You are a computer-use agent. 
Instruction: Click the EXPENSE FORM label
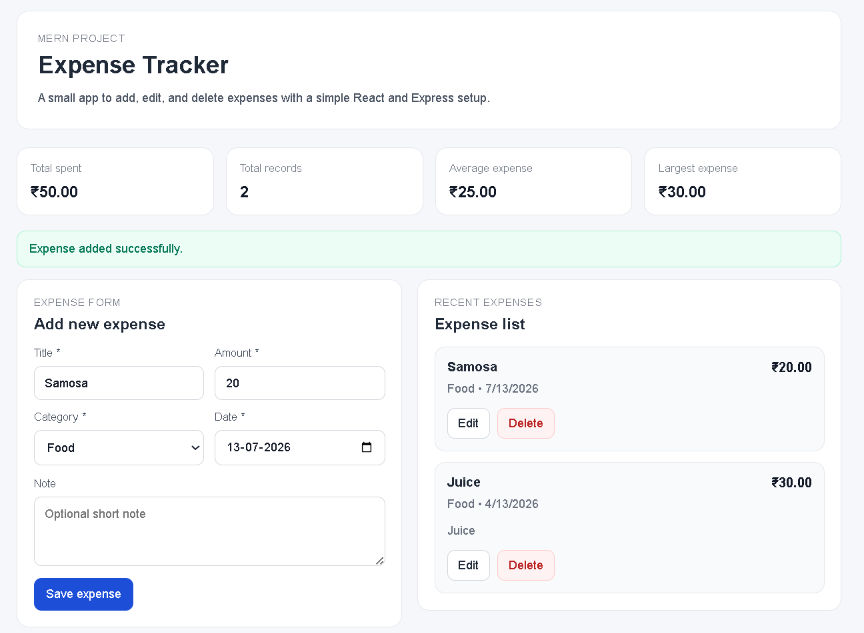[x=77, y=302]
